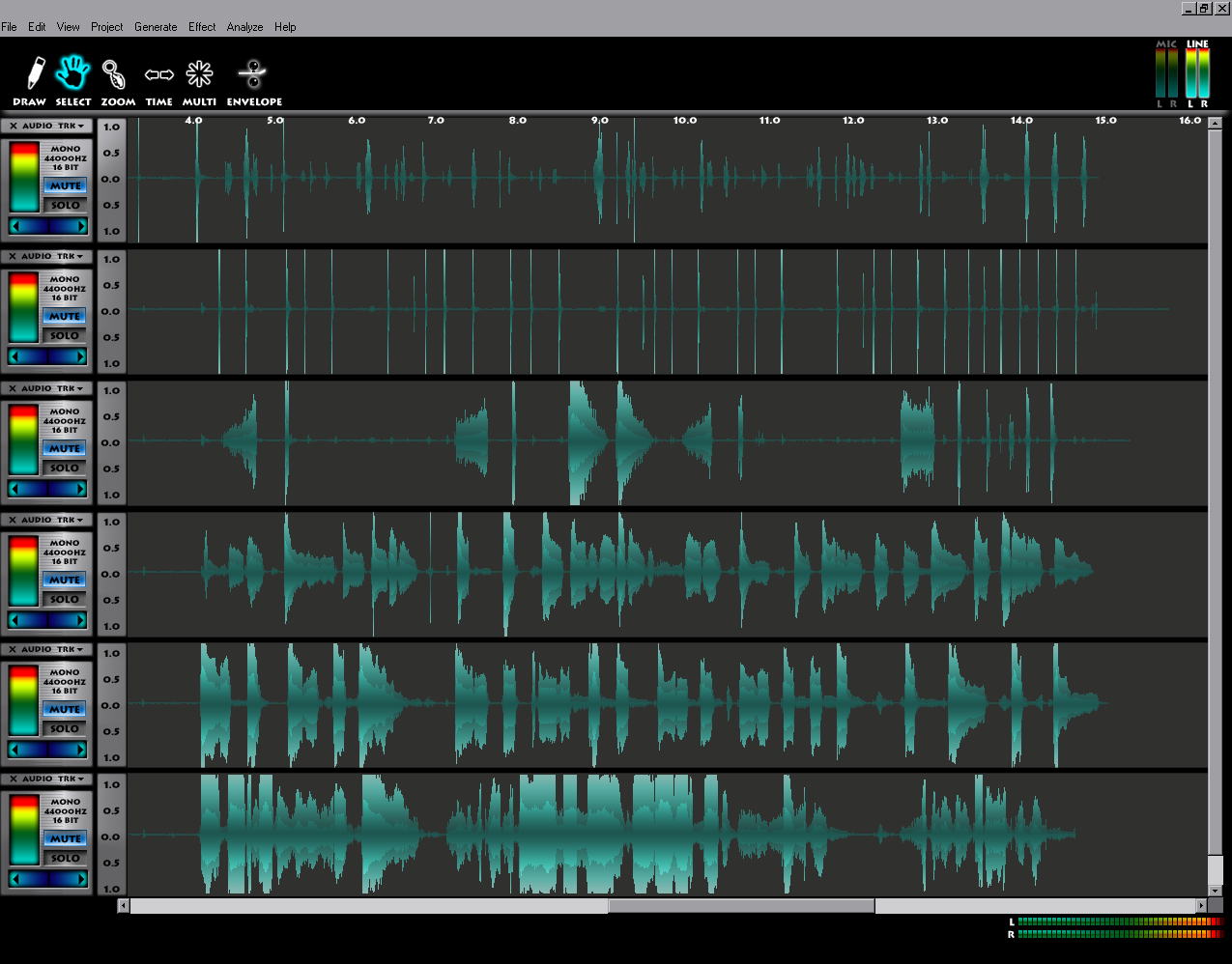Click the pan right arrow on the fifth track

[81, 750]
